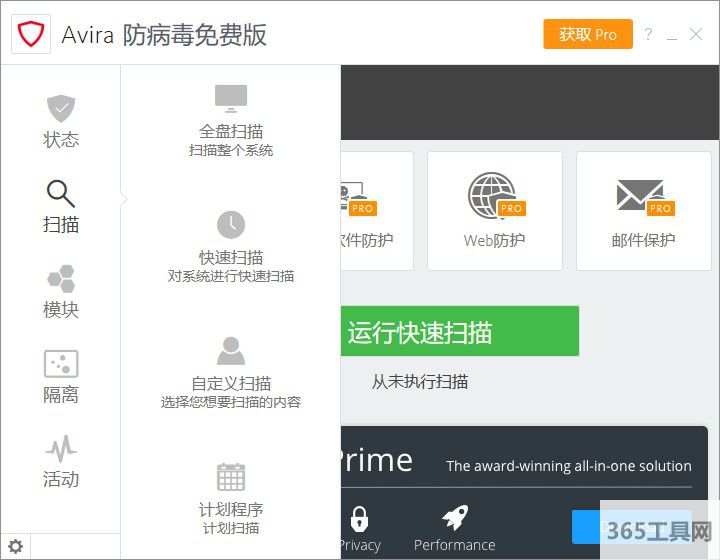Select the 扫描 scan magnifier icon
720x560 pixels.
click(61, 194)
